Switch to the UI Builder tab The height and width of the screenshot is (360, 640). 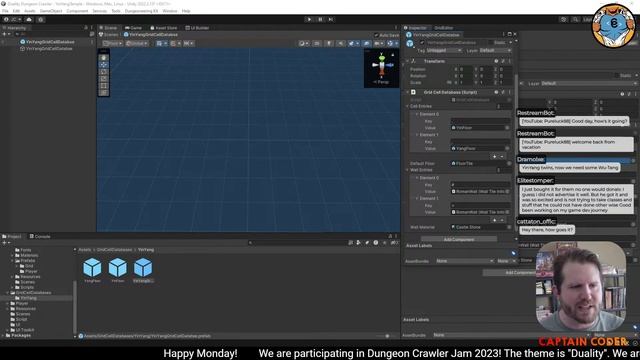pyautogui.click(x=197, y=28)
